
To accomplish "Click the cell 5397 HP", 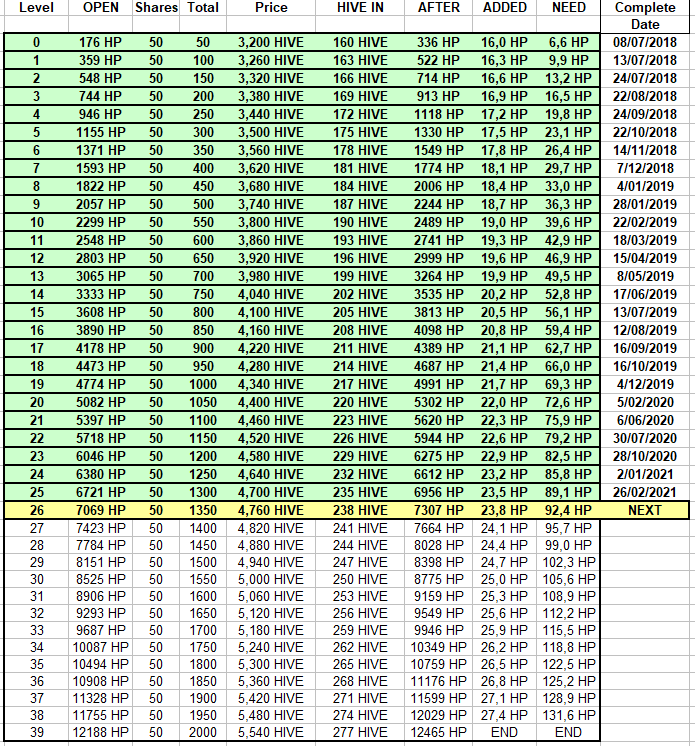I will click(x=100, y=421).
